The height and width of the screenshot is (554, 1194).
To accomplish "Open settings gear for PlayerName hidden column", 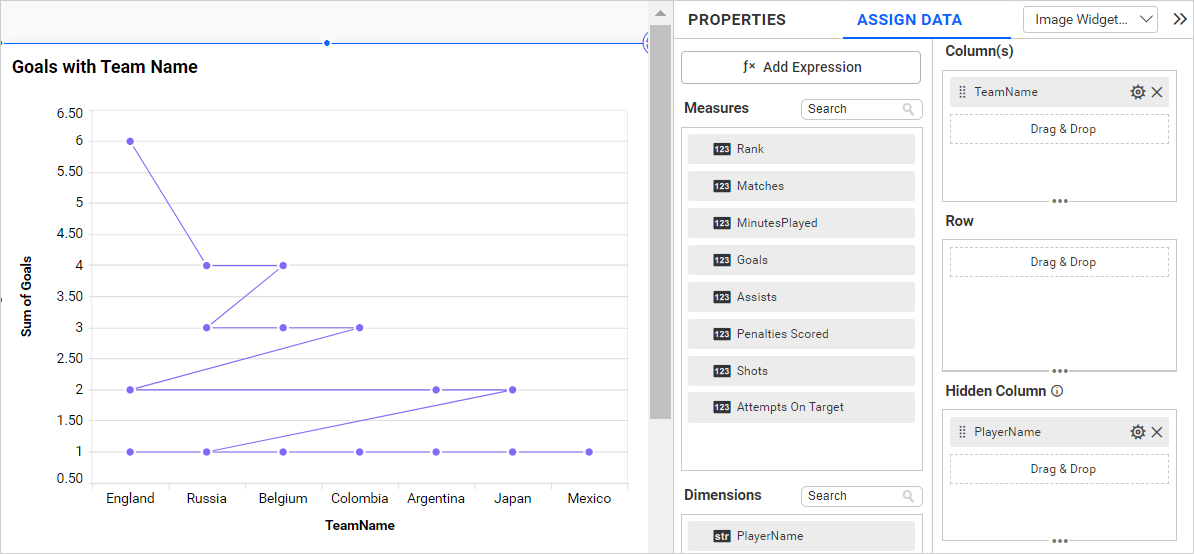I will point(1137,432).
